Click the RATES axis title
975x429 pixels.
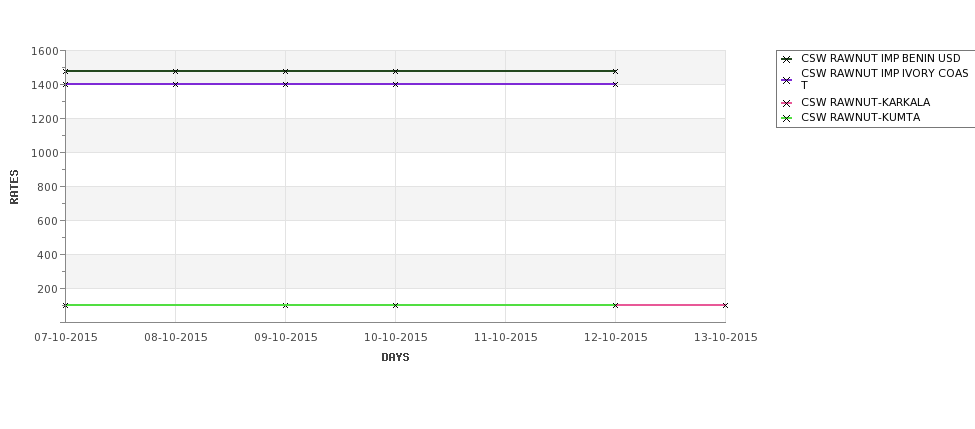coord(14,187)
